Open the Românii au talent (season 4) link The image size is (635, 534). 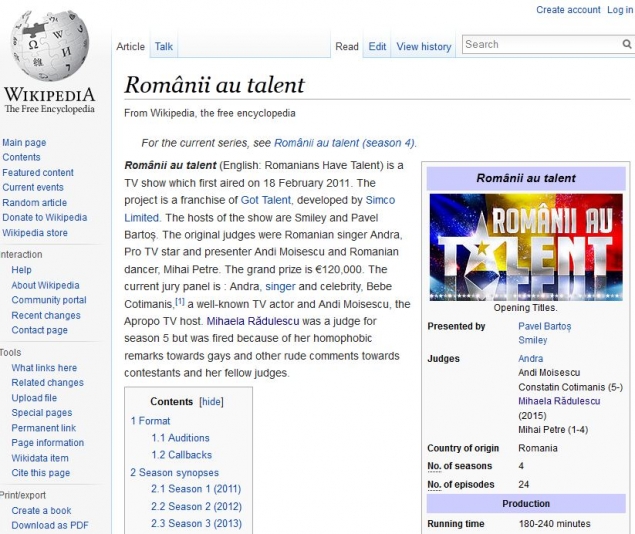345,143
